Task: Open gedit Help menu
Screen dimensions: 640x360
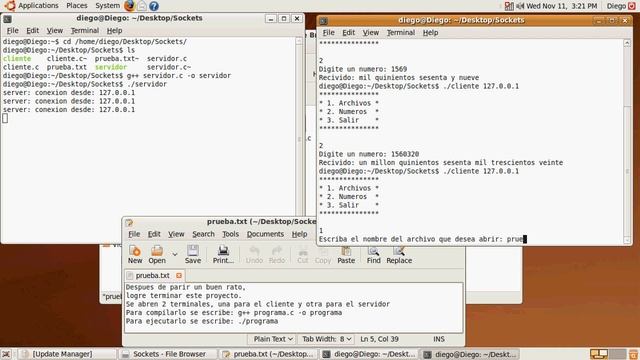Action: point(299,234)
